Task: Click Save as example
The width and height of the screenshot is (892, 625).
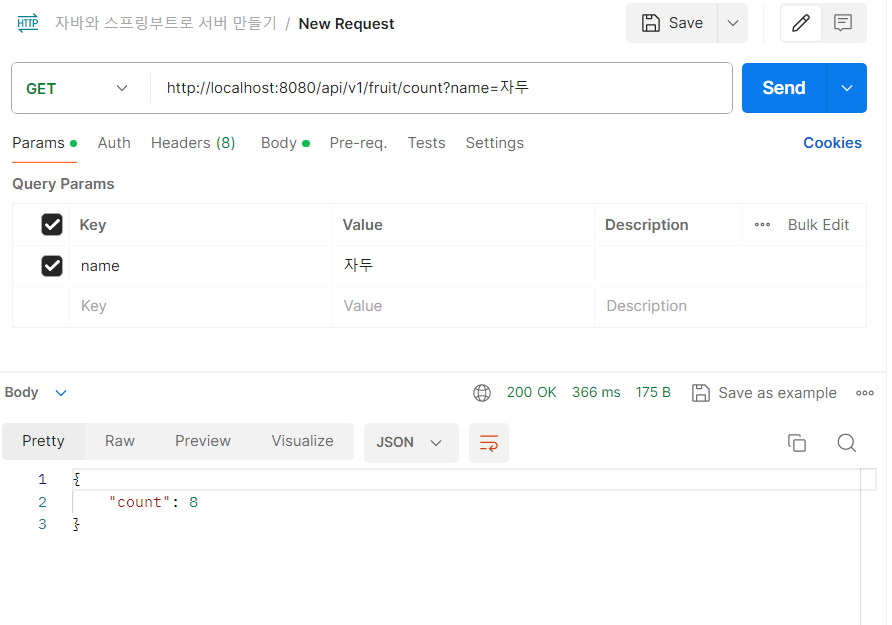Action: tap(777, 393)
